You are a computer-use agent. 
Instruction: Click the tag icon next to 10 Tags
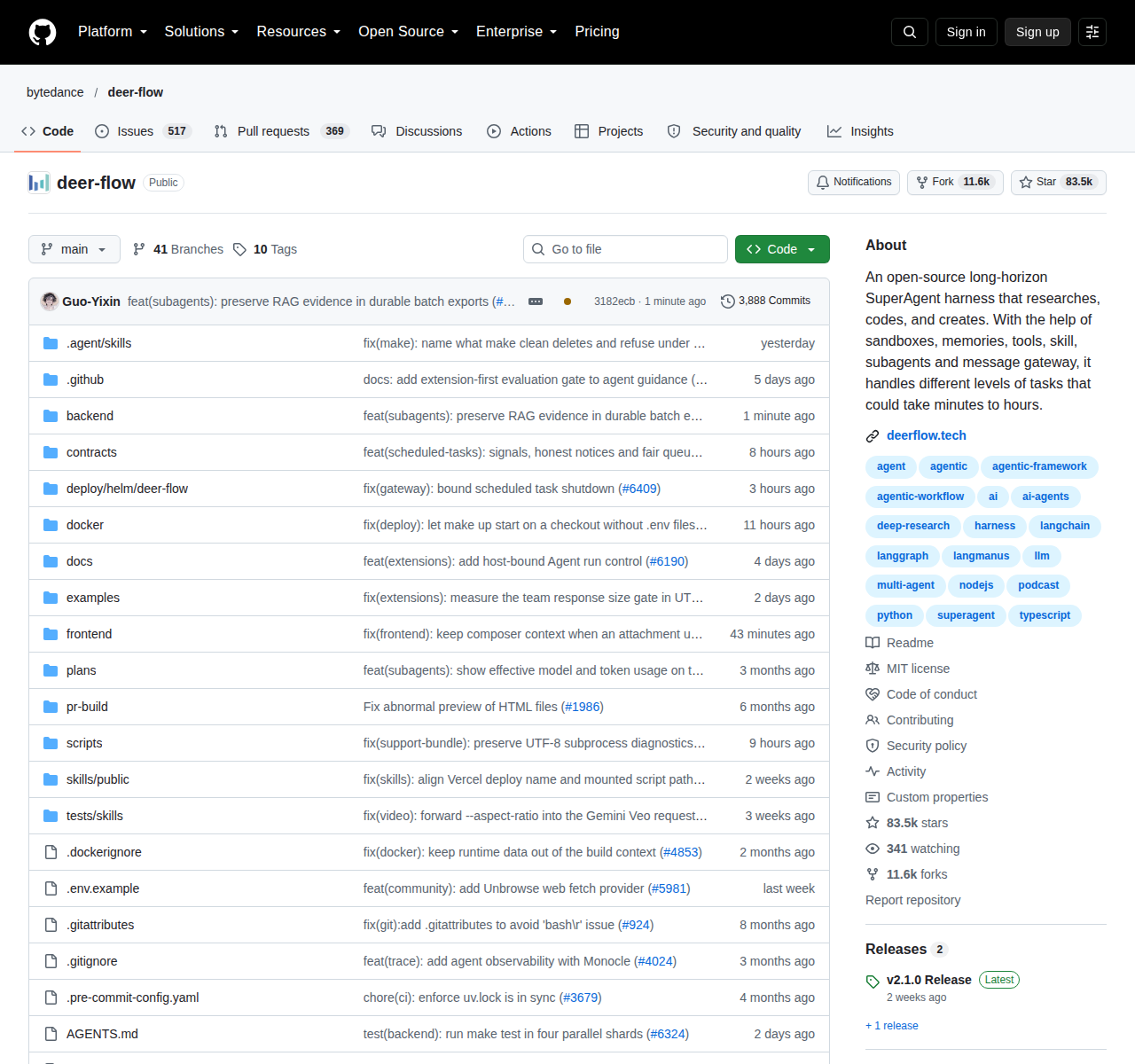239,249
